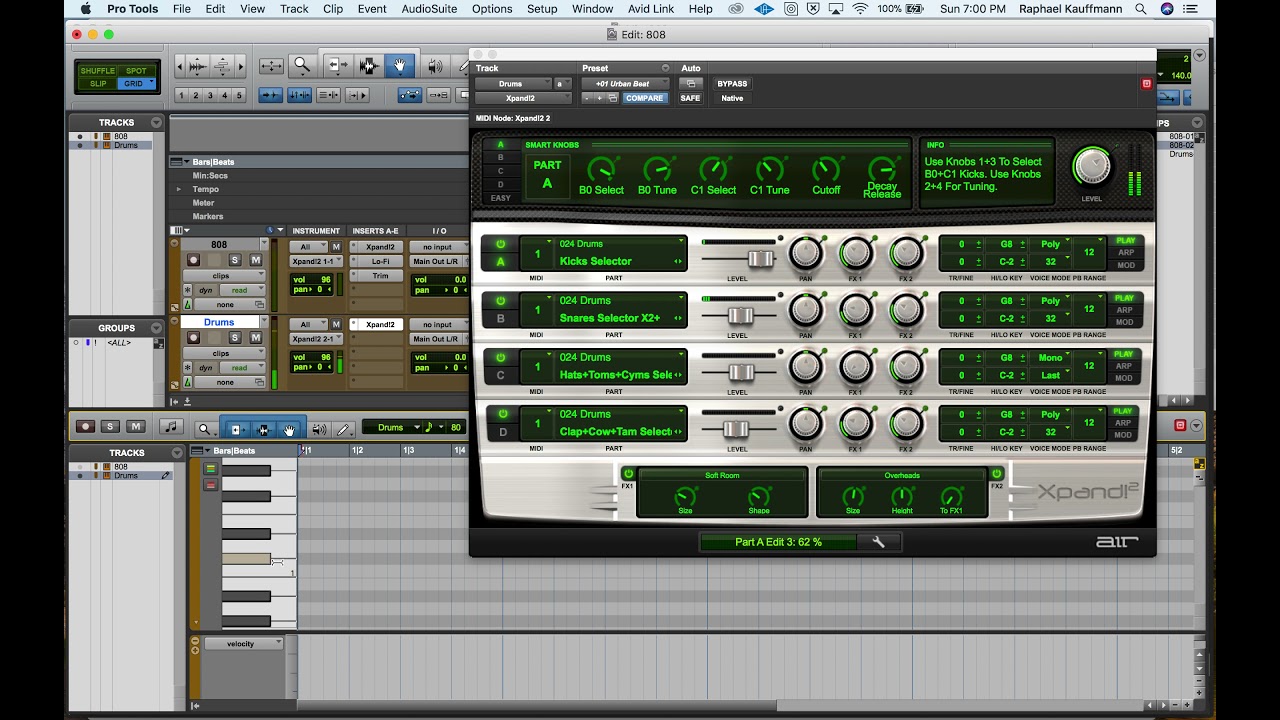Click the SAFE automation button
1280x720 pixels.
point(690,98)
